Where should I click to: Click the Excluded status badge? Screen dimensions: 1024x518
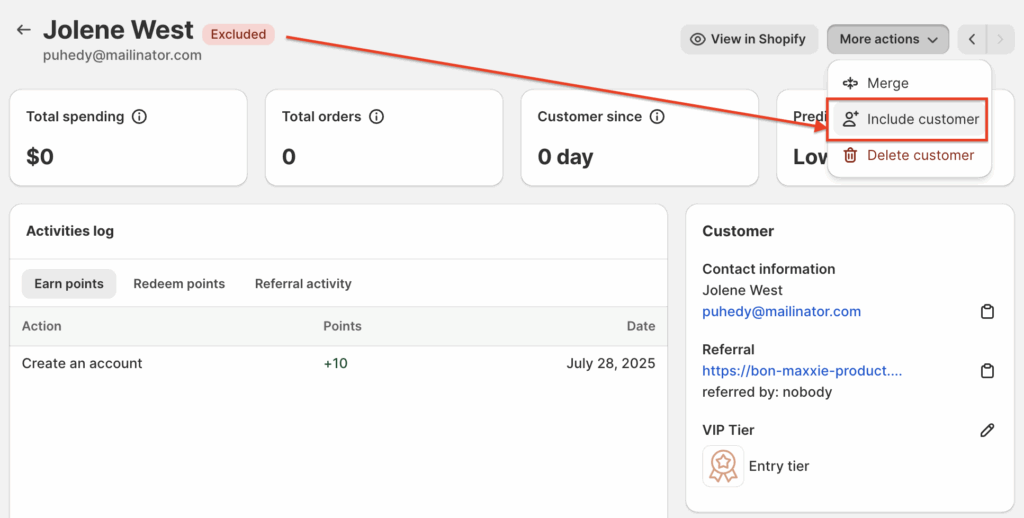[238, 34]
